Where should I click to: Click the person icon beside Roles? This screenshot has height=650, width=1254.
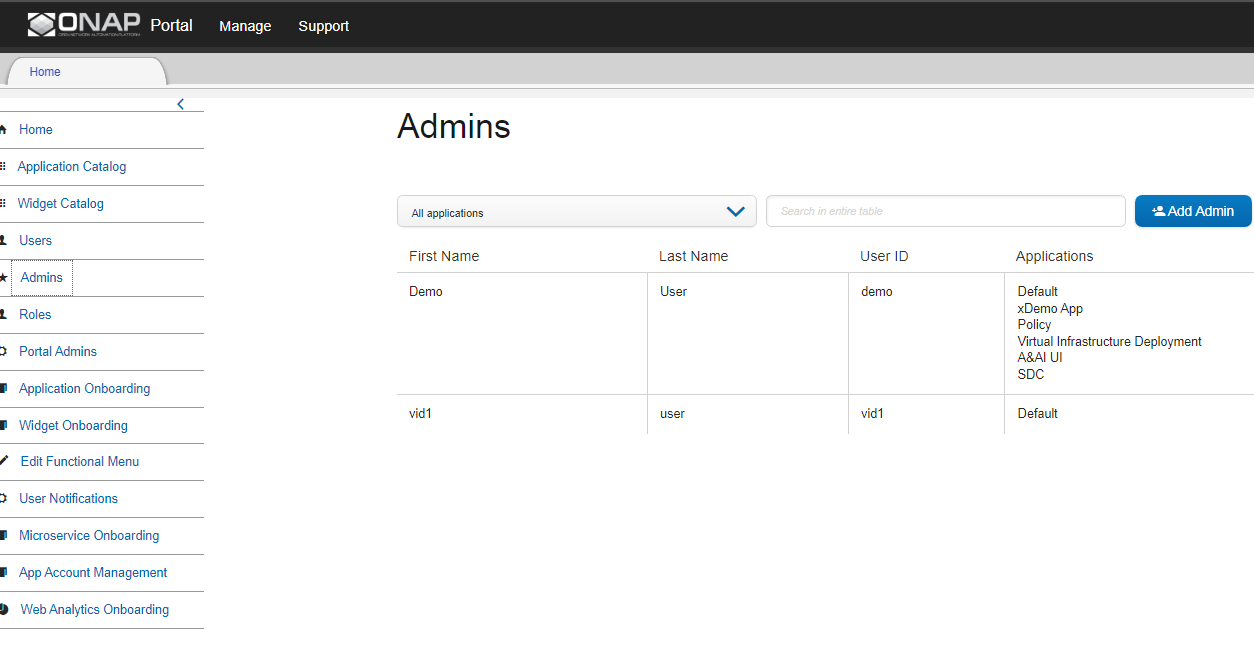[3, 314]
